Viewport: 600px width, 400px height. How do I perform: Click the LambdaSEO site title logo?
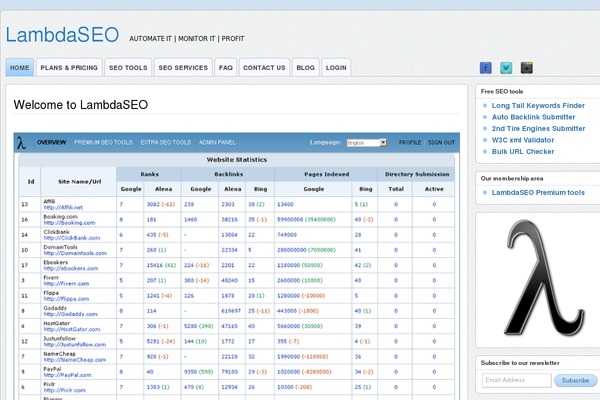(x=60, y=35)
